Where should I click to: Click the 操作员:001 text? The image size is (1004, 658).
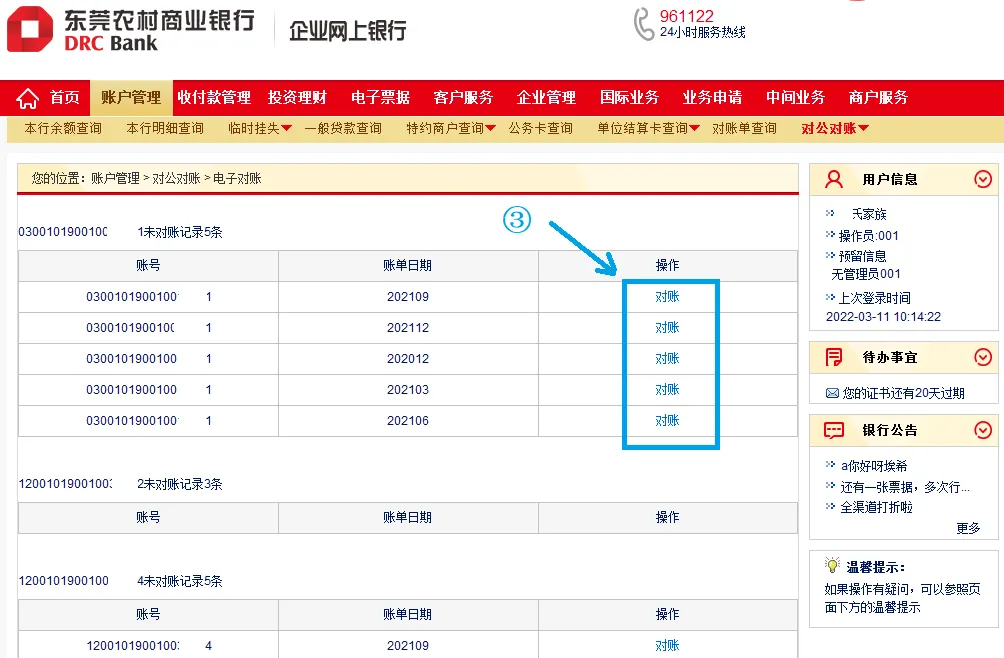pos(869,236)
